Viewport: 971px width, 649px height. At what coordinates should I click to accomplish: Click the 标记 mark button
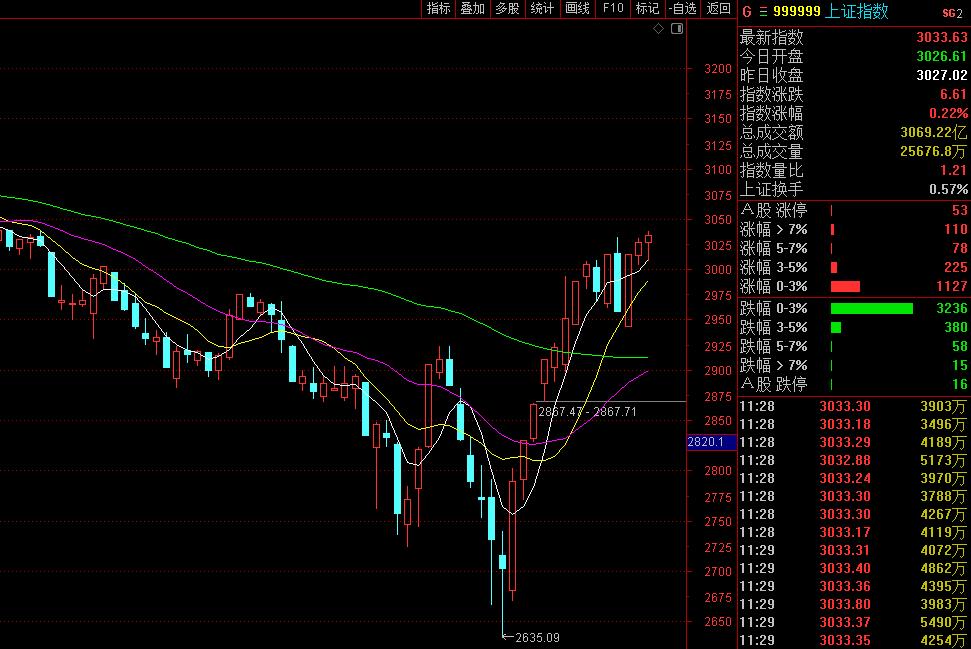click(x=648, y=8)
